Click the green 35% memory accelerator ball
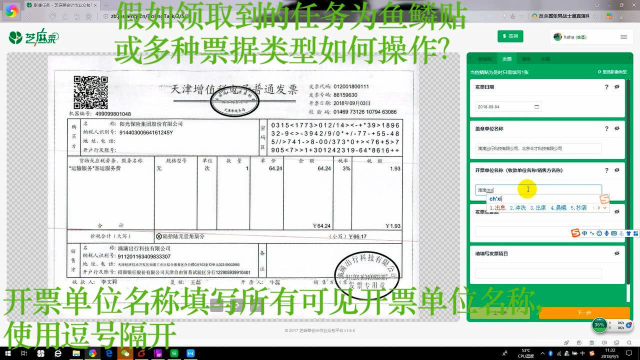 pyautogui.click(x=599, y=325)
